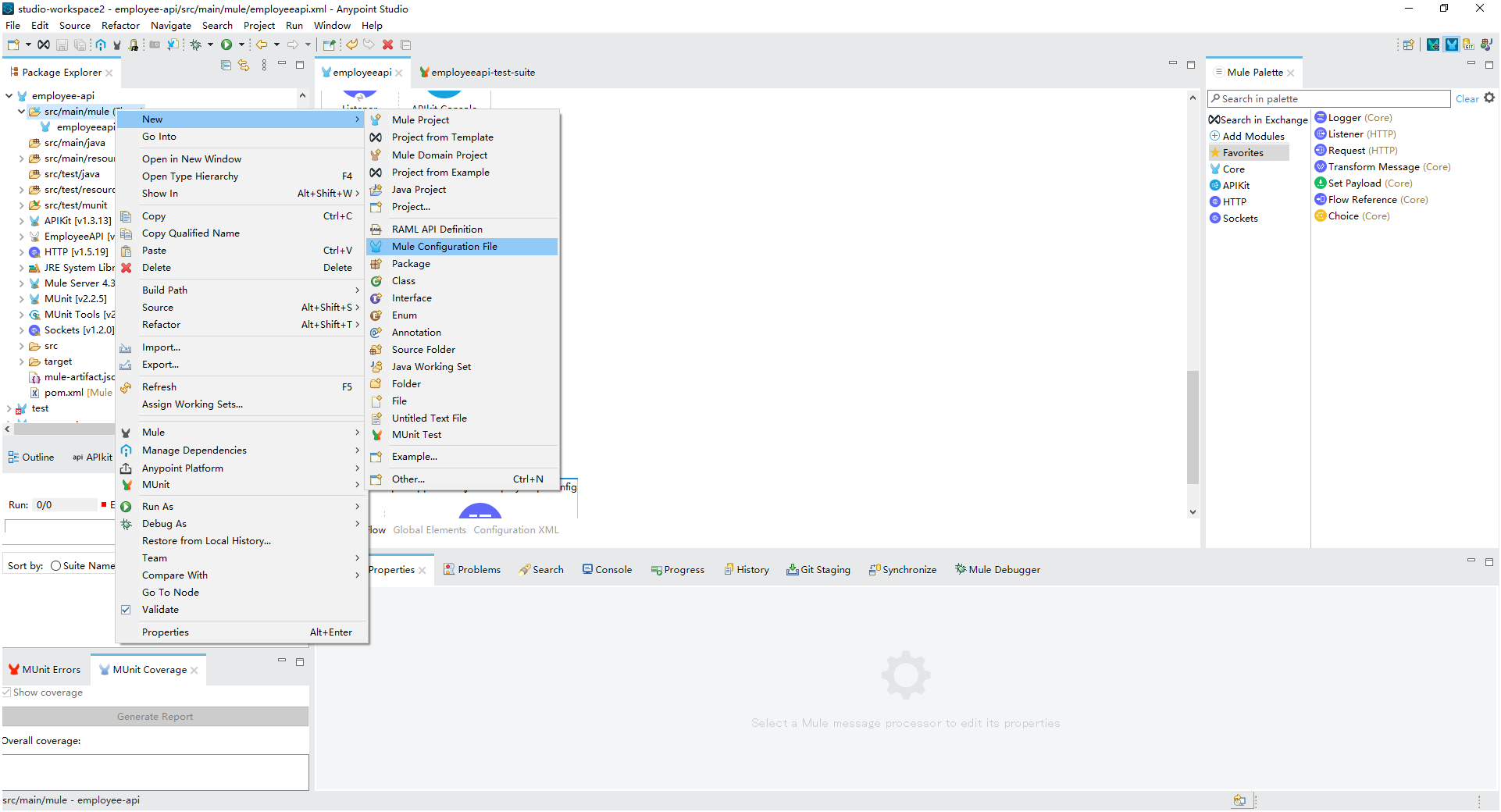Open Manage Dependencies submenu
This screenshot has height=812, width=1501.
tap(242, 451)
